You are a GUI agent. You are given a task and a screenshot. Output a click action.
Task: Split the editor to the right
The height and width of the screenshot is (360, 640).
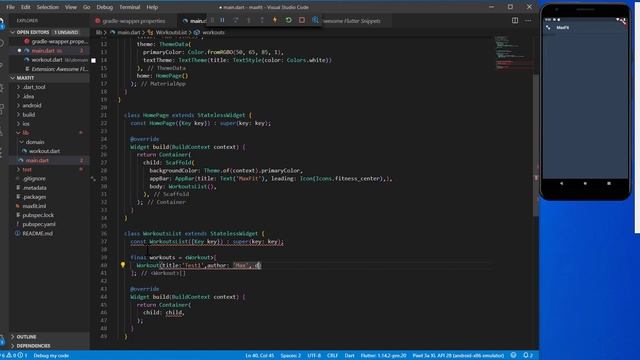[x=515, y=20]
